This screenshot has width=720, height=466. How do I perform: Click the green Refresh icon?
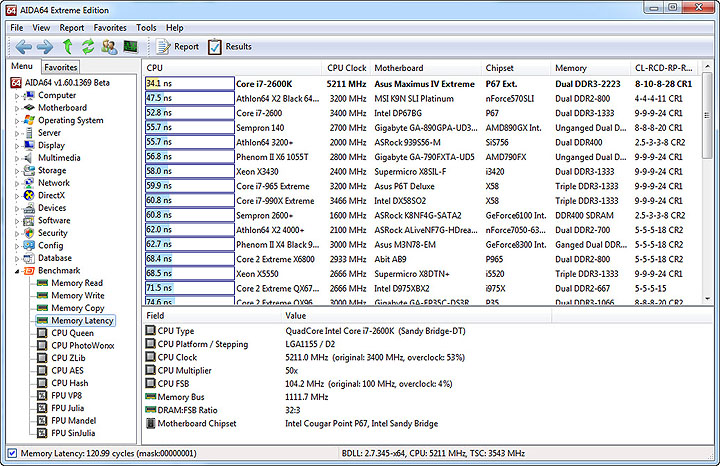coord(88,46)
